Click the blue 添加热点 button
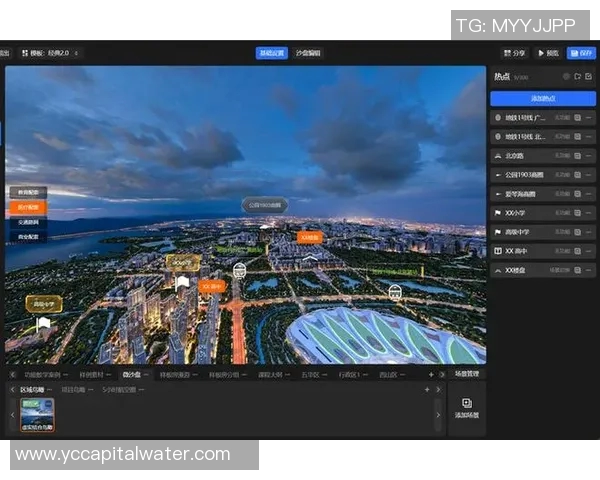Image resolution: width=600 pixels, height=480 pixels. pos(543,98)
